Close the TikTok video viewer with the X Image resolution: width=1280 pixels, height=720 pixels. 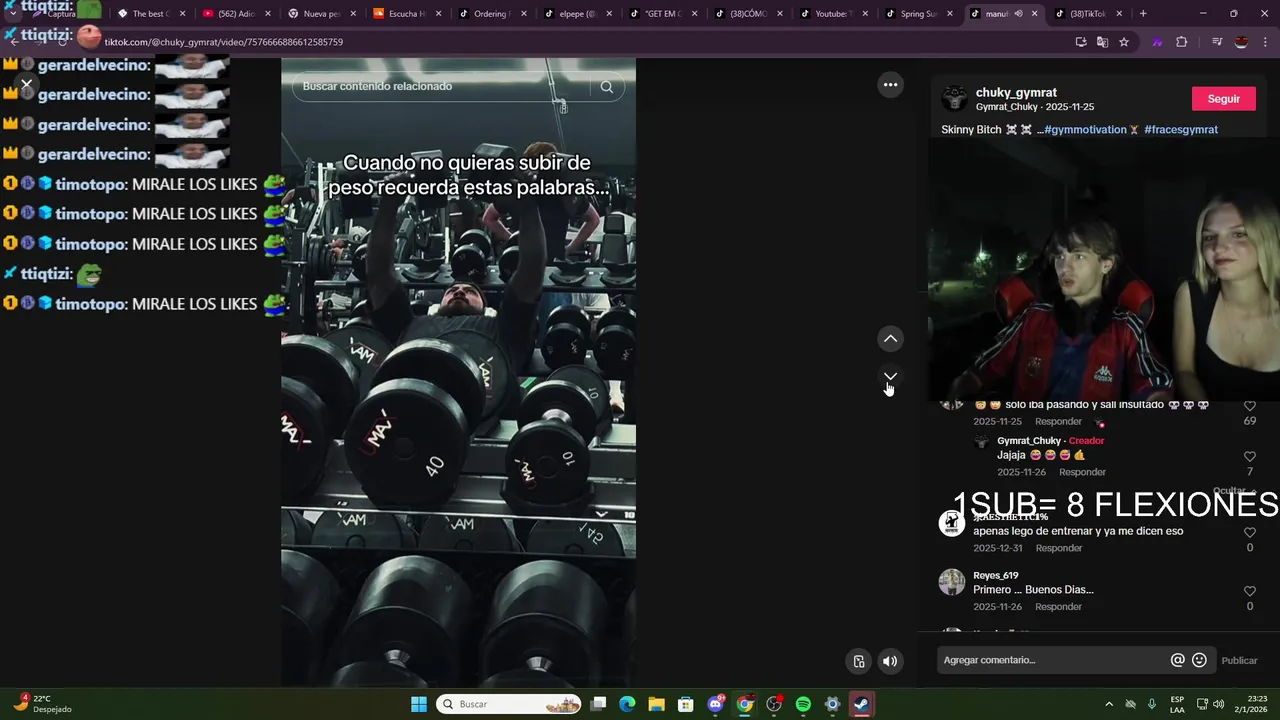[x=27, y=85]
